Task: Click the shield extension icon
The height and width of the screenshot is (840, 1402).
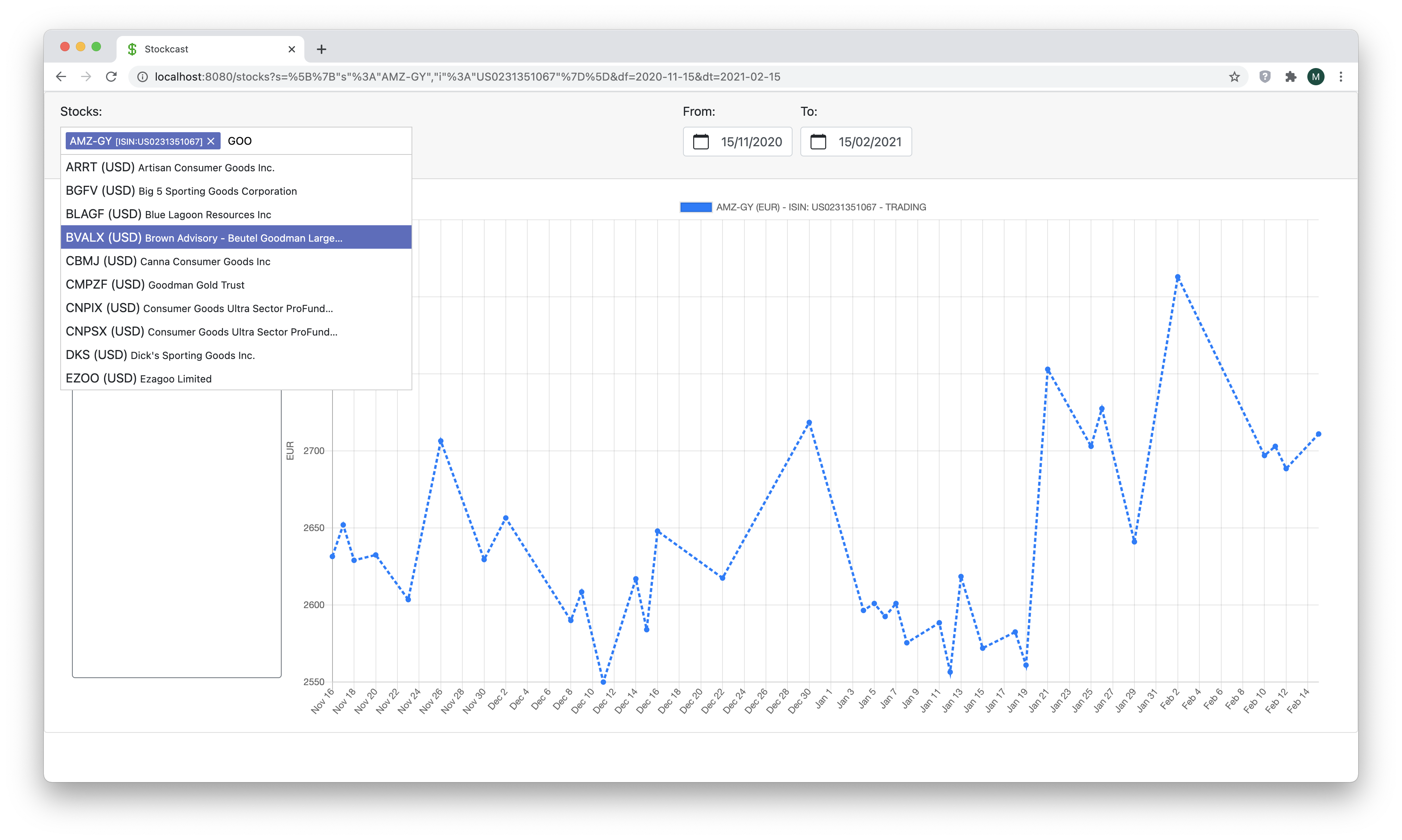Action: (1265, 76)
